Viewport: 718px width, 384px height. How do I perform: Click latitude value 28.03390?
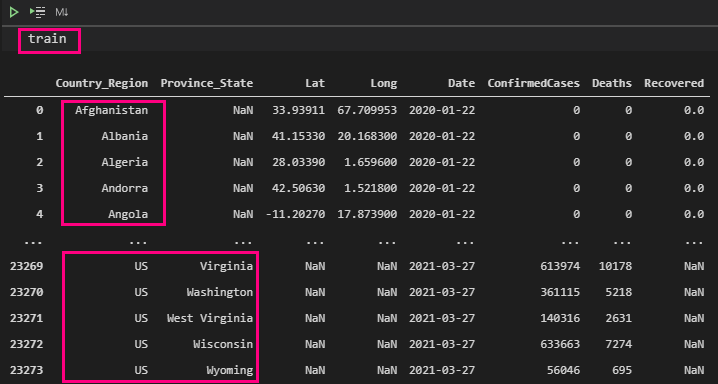point(299,162)
